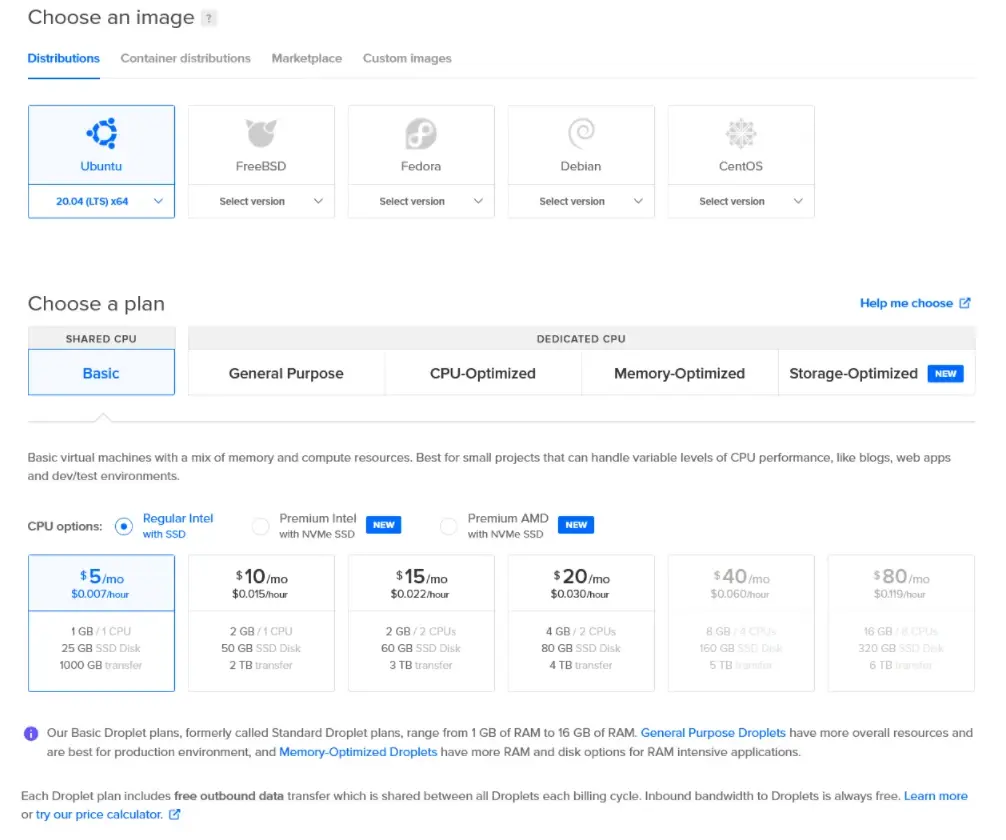Click the Debian swirl logo icon
The image size is (1006, 840).
coord(581,133)
